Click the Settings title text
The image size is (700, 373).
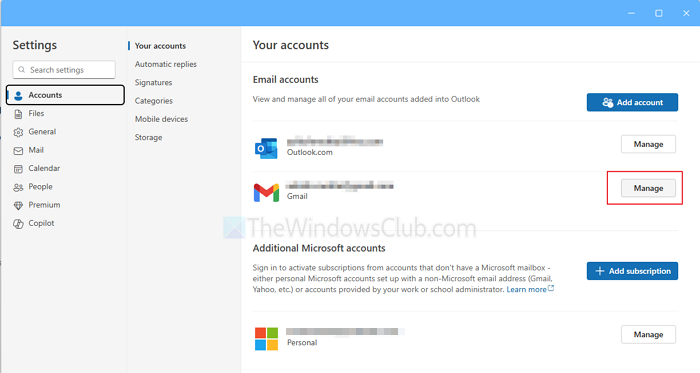tap(34, 45)
